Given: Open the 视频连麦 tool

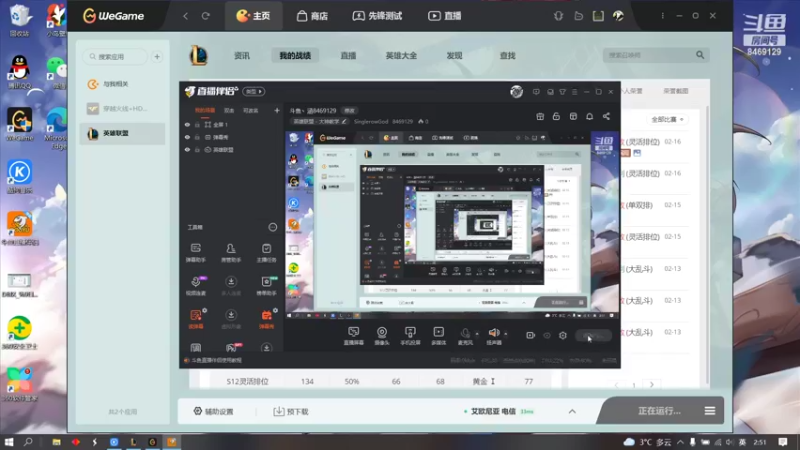Looking at the screenshot, I should [195, 286].
